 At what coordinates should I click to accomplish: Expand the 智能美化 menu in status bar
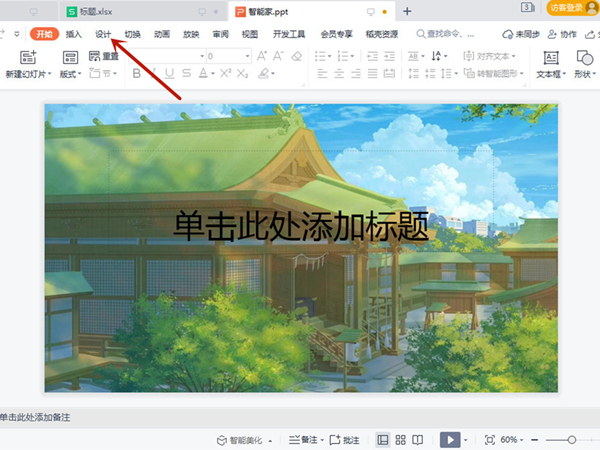250,440
